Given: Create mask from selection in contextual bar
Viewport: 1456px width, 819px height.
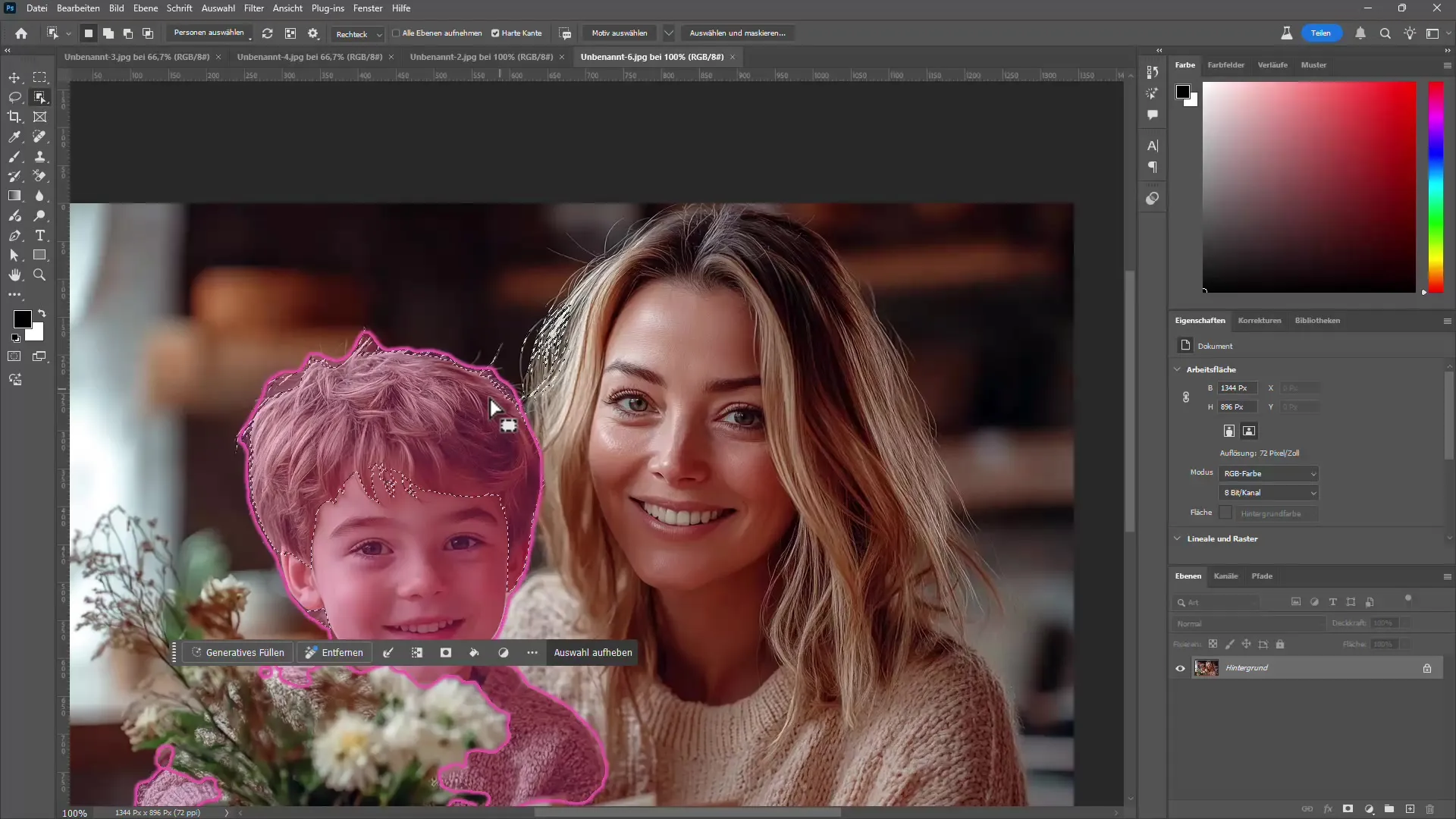Looking at the screenshot, I should [446, 653].
